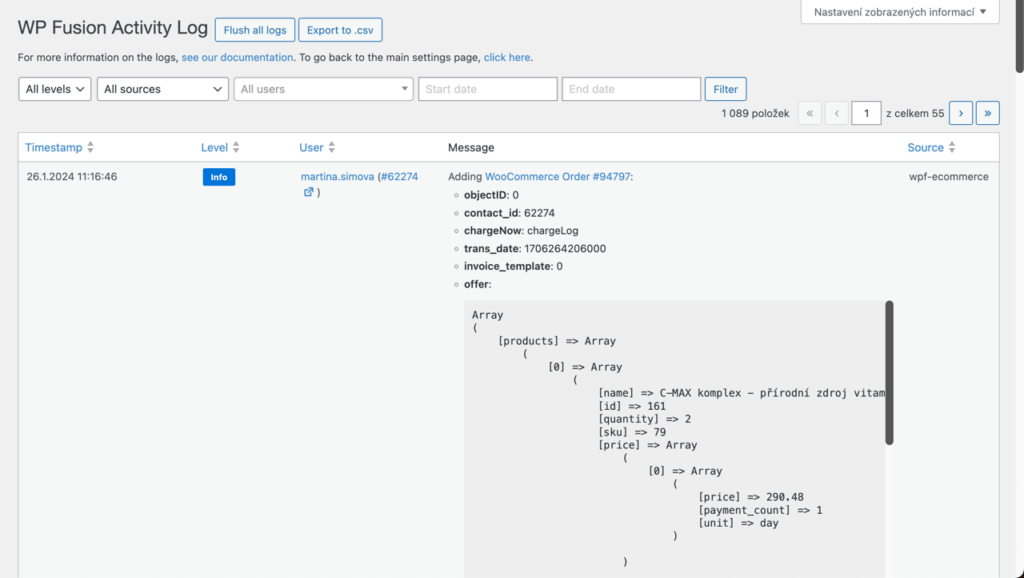Image resolution: width=1024 pixels, height=578 pixels.
Task: Click the '1 089 položek' count text
Action: (x=755, y=114)
